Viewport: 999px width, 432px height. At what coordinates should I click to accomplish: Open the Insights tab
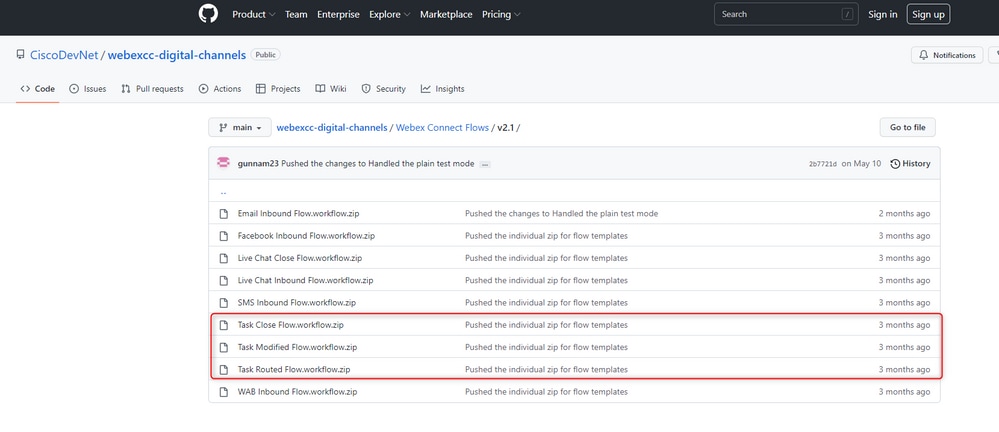tap(443, 89)
